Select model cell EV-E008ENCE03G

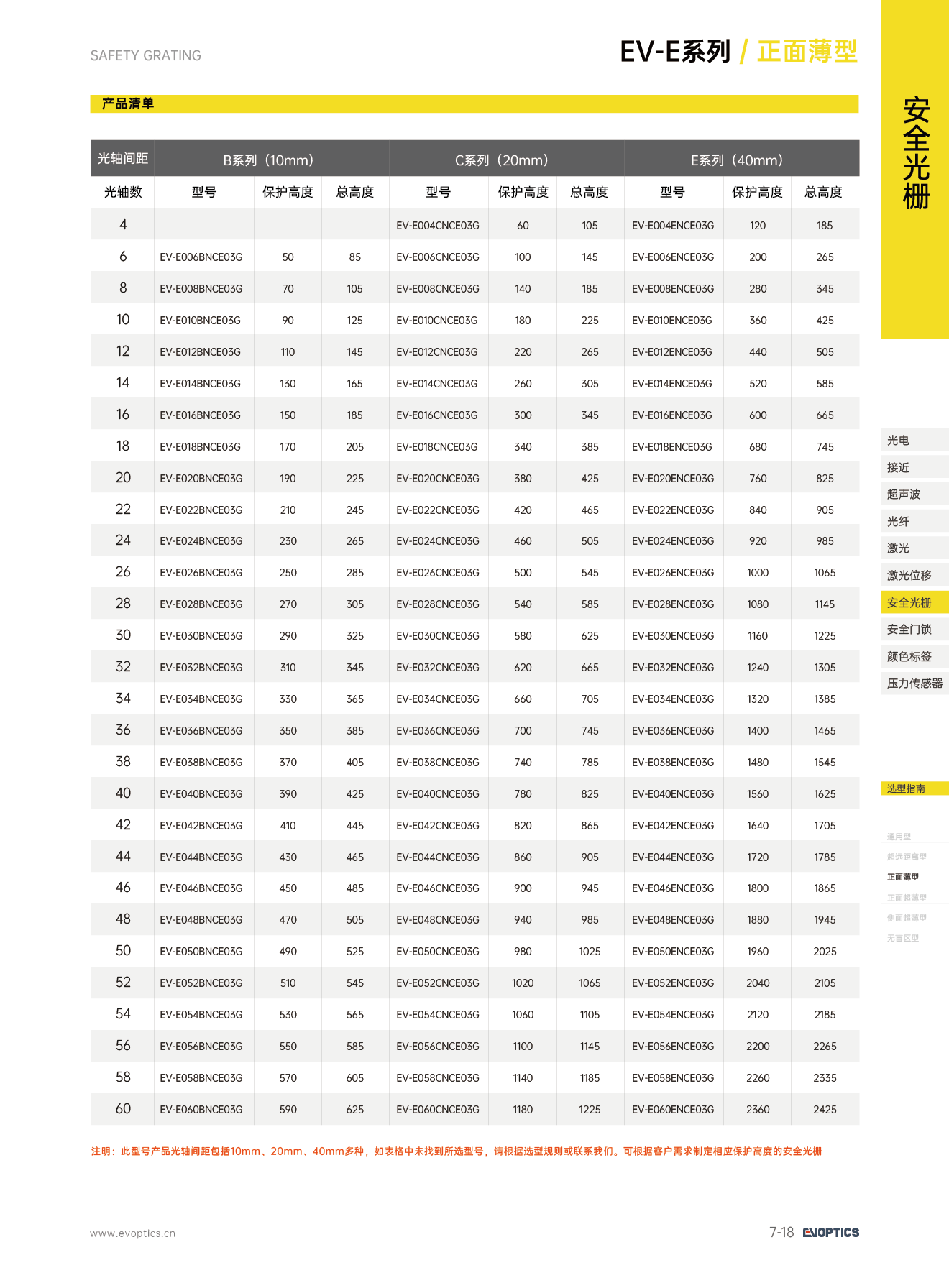click(673, 289)
